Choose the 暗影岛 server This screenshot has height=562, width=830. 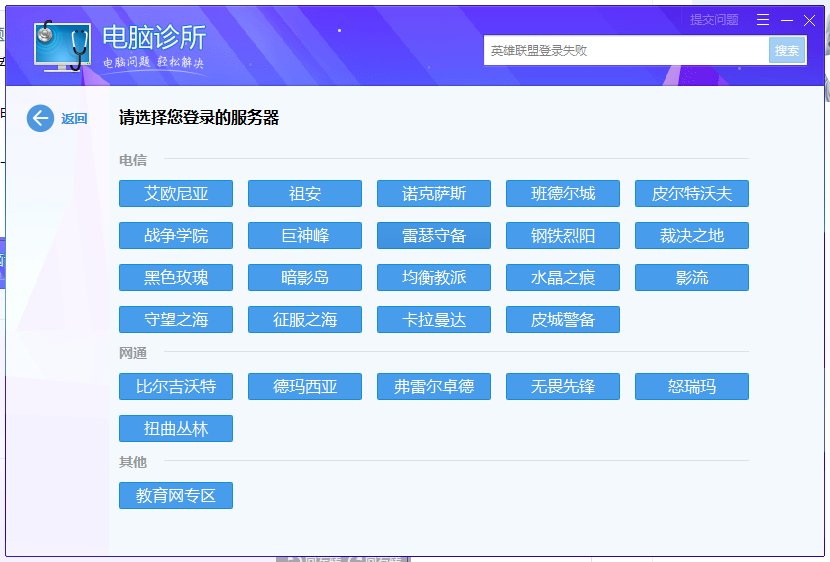pyautogui.click(x=305, y=278)
